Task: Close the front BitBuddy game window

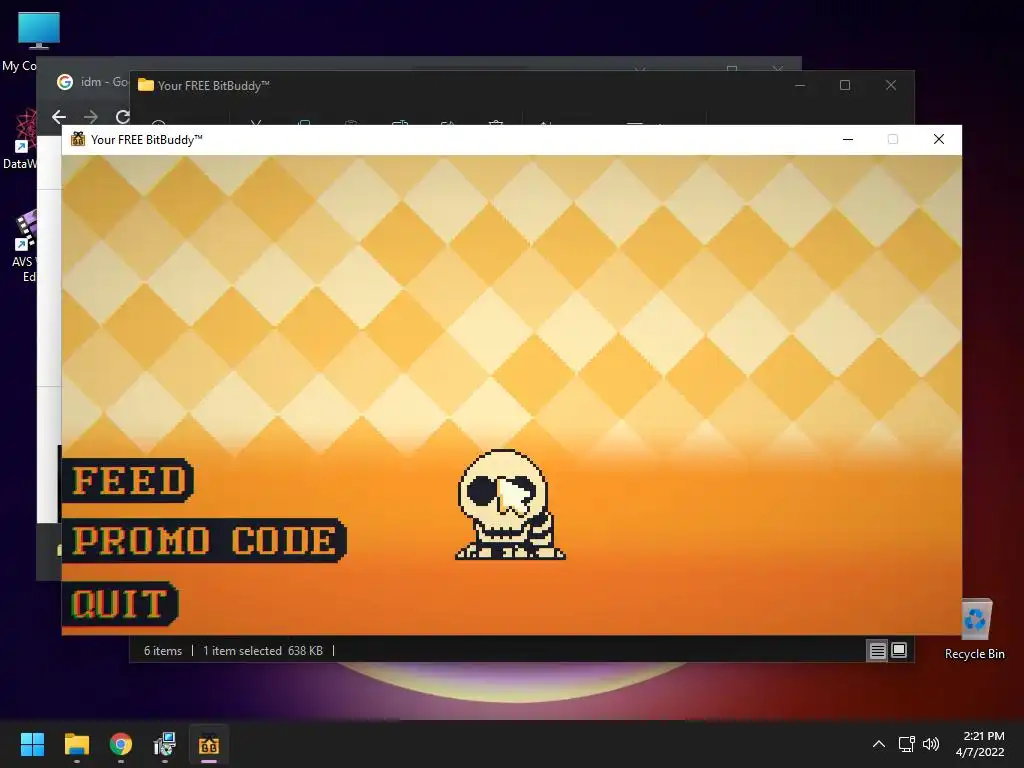Action: (938, 139)
